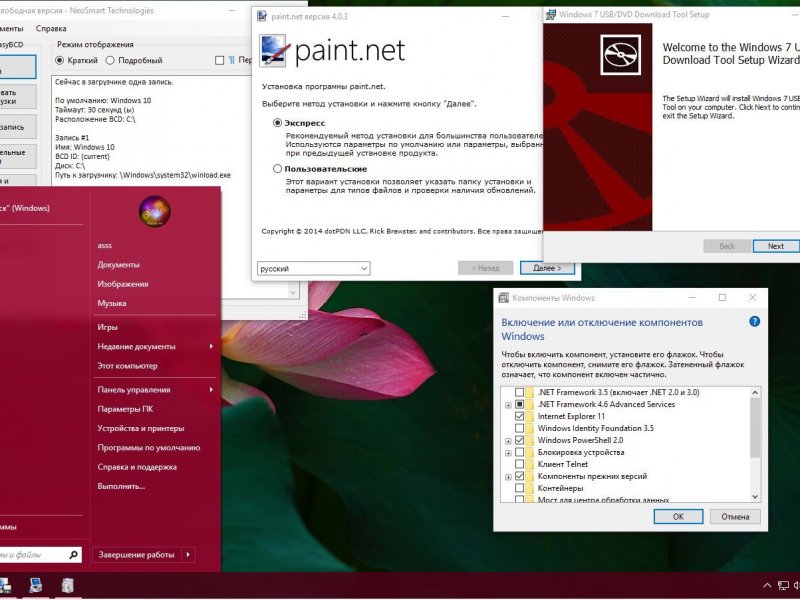Image resolution: width=800 pixels, height=600 pixels.
Task: Click the Start menu search input field
Action: click(34, 554)
